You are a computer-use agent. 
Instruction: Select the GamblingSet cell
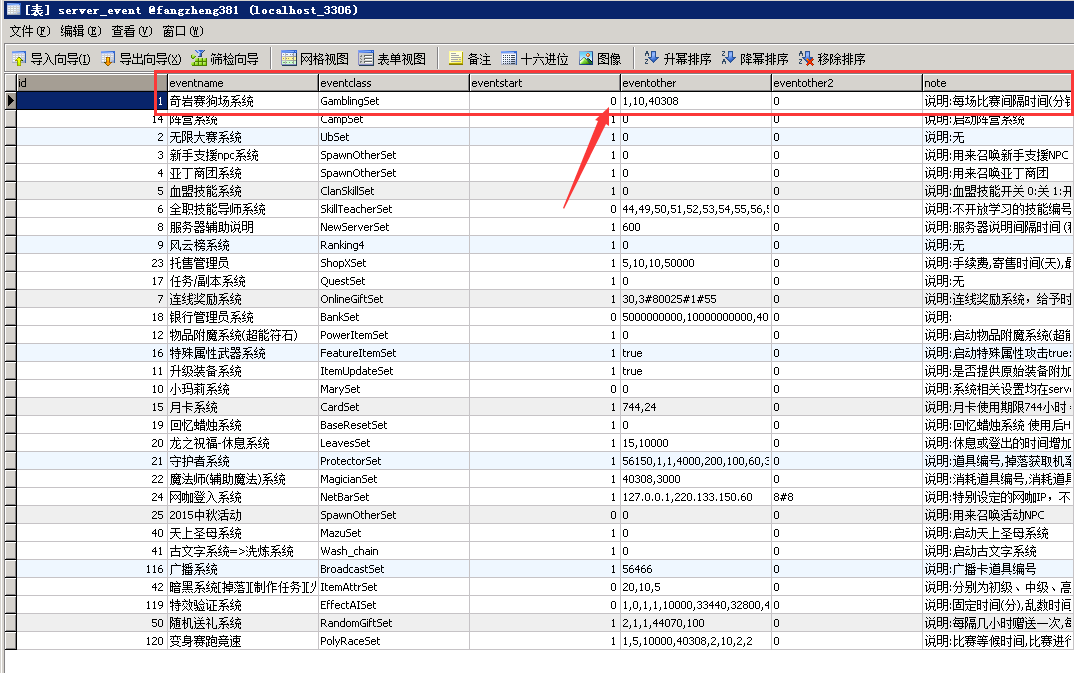[394, 101]
